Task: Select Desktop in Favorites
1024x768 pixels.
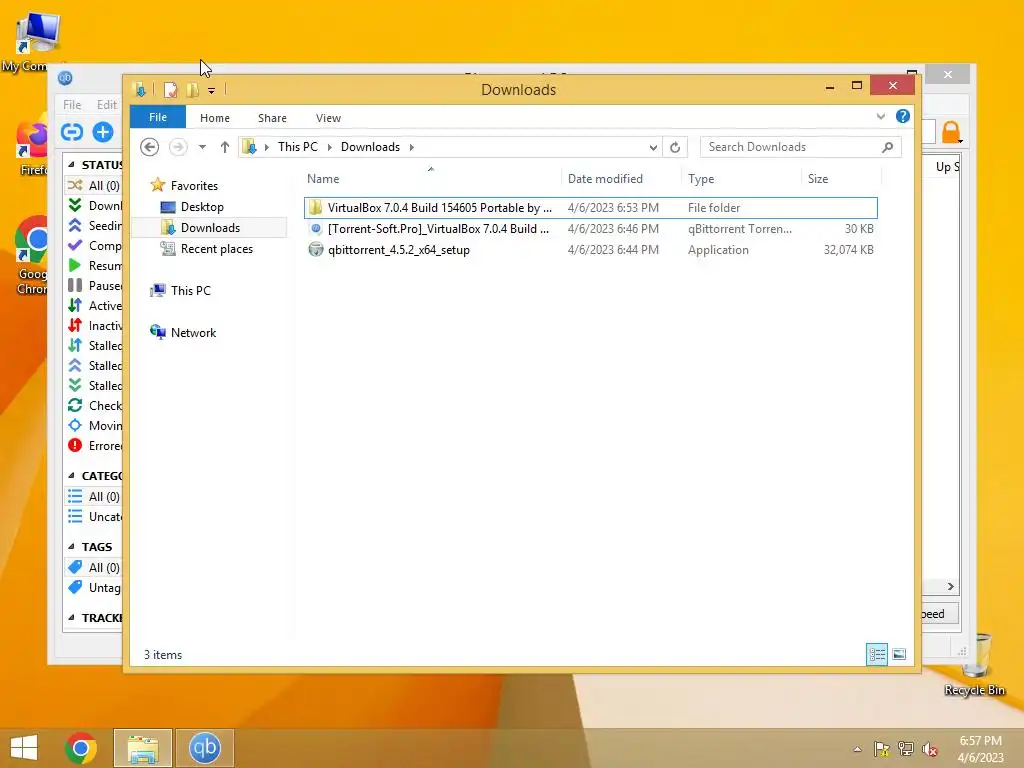Action: point(202,207)
